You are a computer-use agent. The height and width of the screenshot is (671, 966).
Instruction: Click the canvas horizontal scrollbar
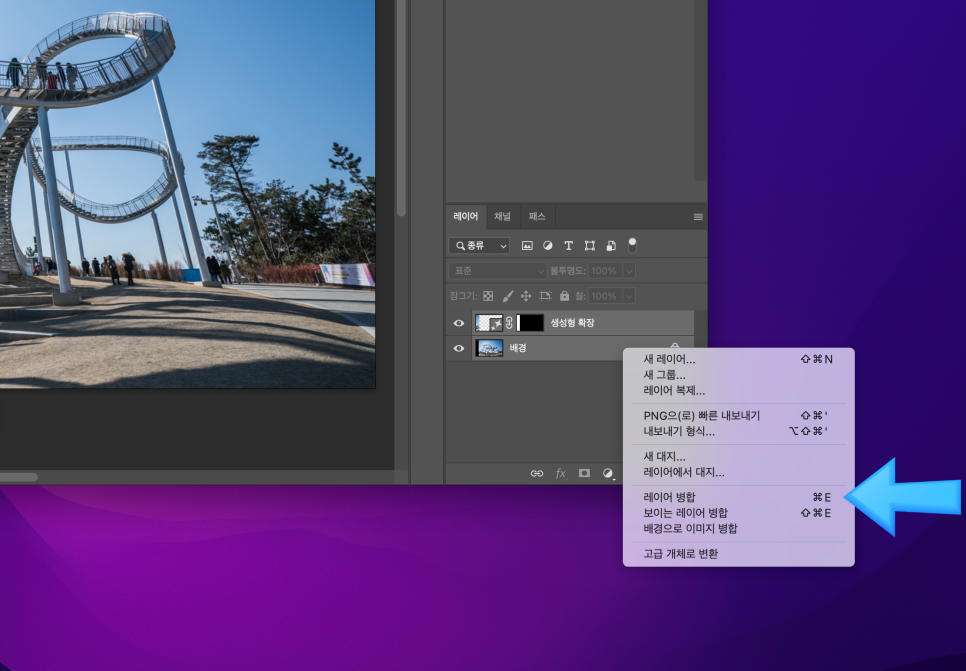[18, 477]
